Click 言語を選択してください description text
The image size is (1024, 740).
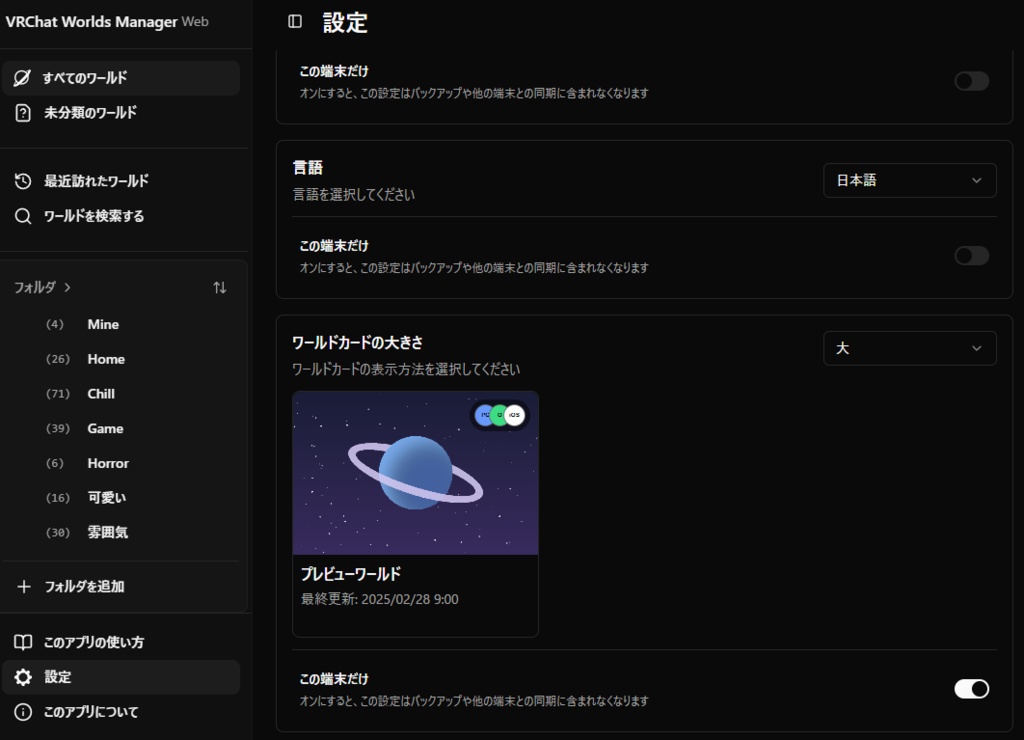pos(353,195)
